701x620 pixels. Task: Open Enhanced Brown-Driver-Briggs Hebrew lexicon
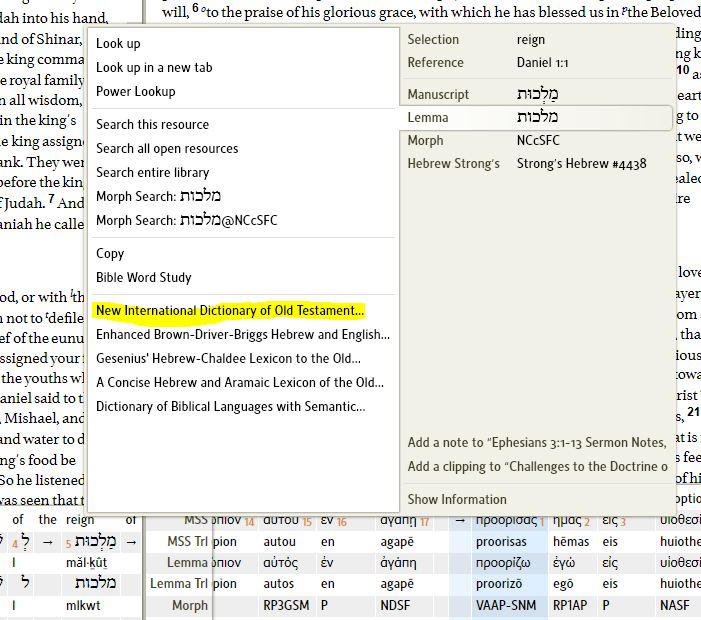tap(243, 335)
